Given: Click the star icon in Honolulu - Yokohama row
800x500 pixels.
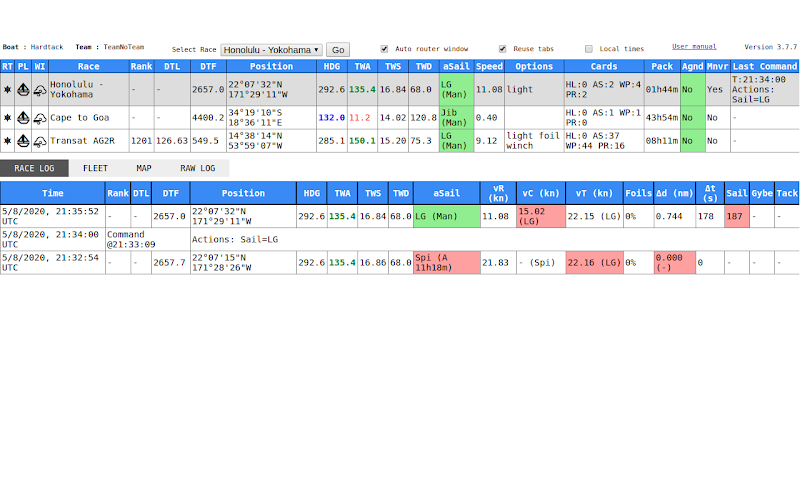Looking at the screenshot, I should (7, 89).
